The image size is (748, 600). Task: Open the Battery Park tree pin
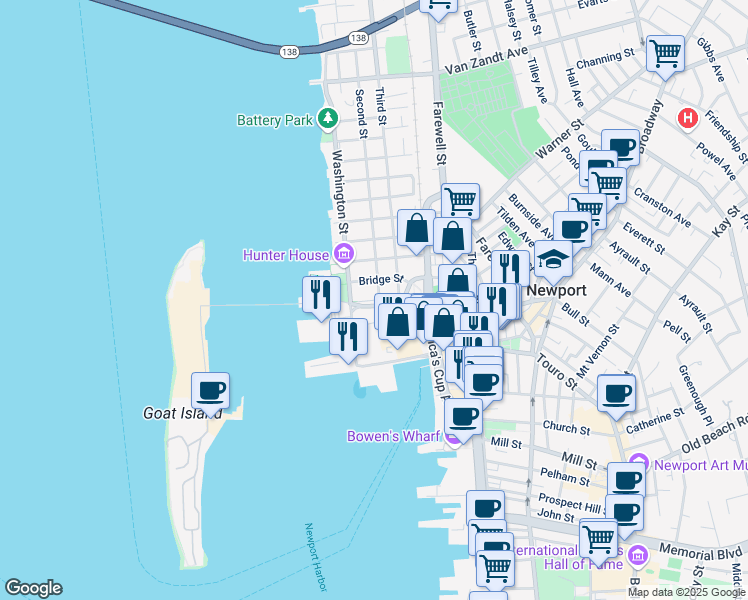pos(328,117)
